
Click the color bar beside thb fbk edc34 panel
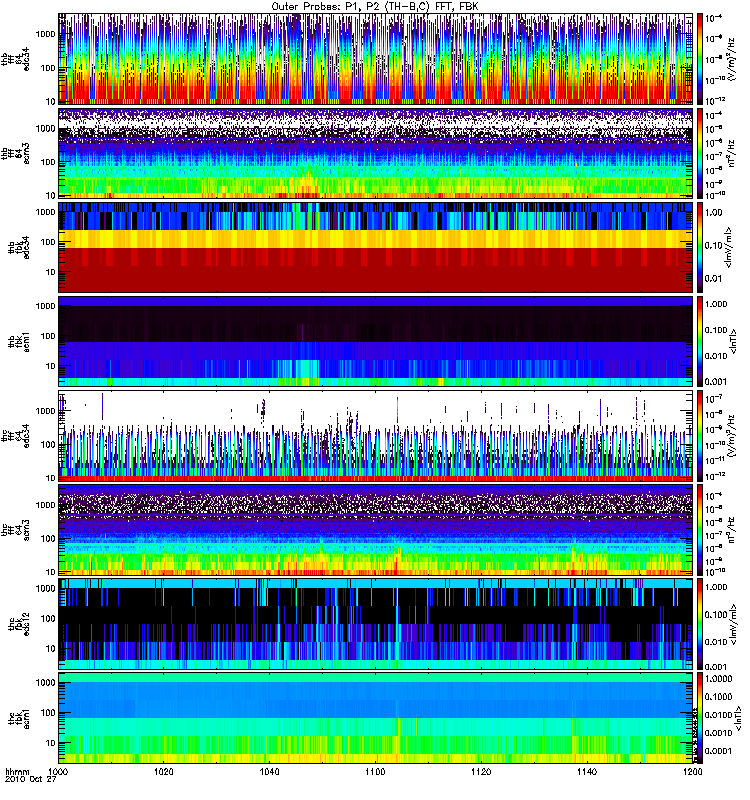pos(699,247)
